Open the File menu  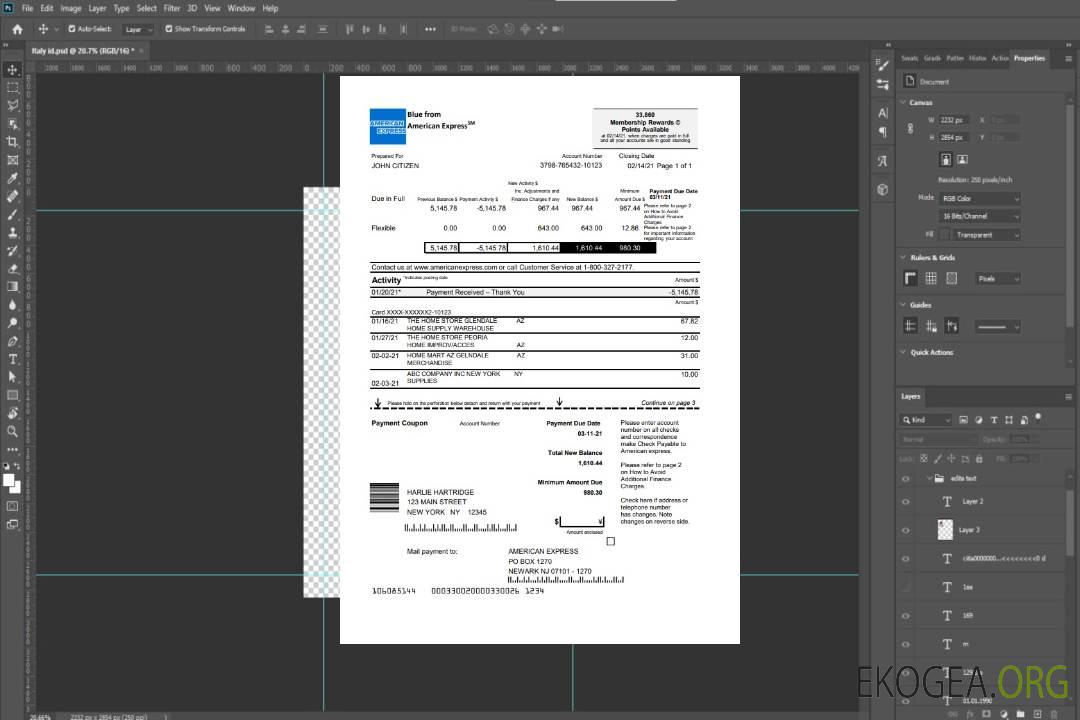point(28,8)
